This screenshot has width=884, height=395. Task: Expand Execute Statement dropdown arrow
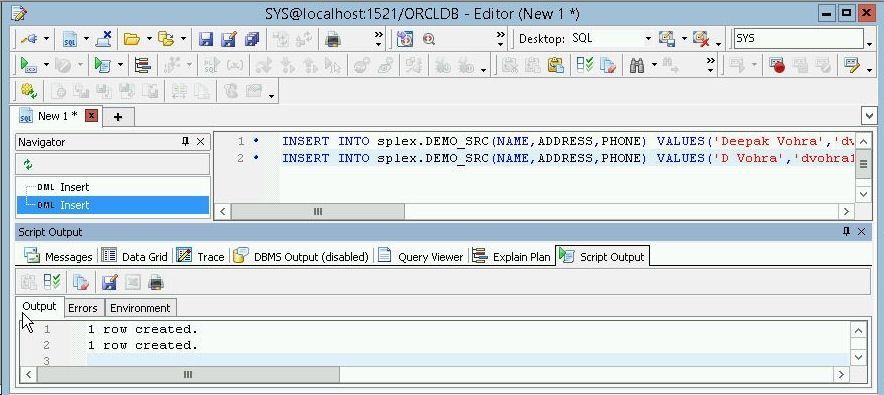pos(46,65)
